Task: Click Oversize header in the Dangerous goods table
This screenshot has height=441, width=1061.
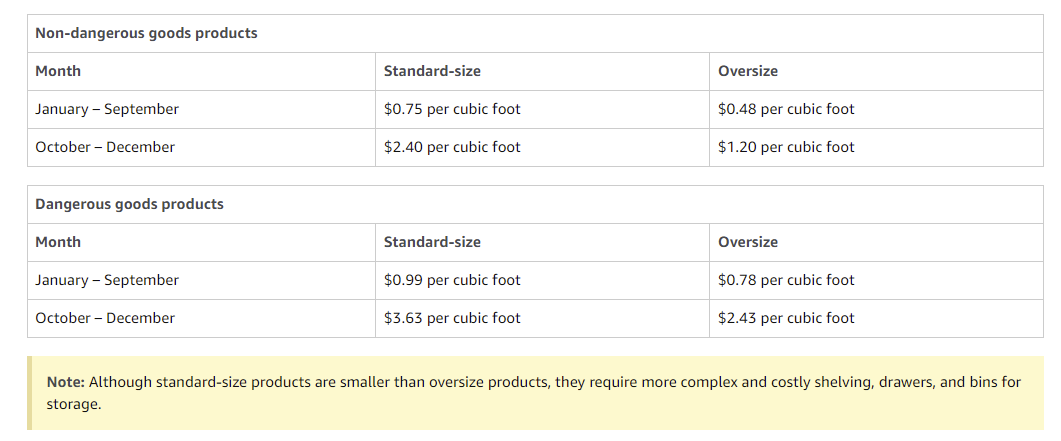Action: pos(748,242)
